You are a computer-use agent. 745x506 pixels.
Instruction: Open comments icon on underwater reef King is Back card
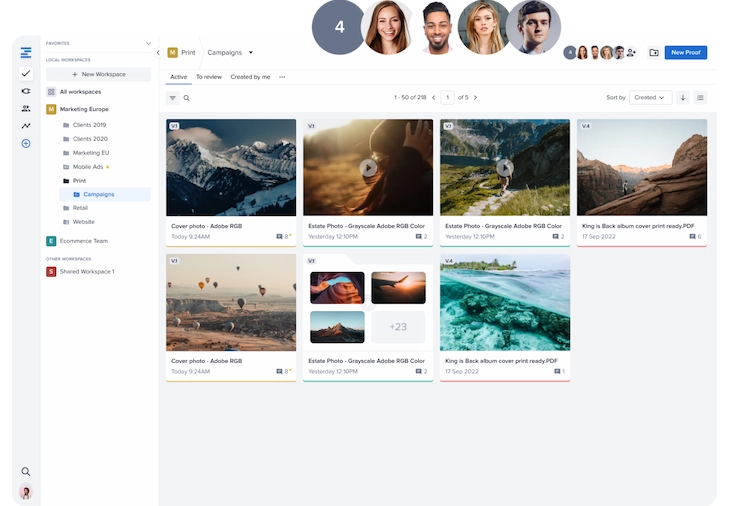557,372
